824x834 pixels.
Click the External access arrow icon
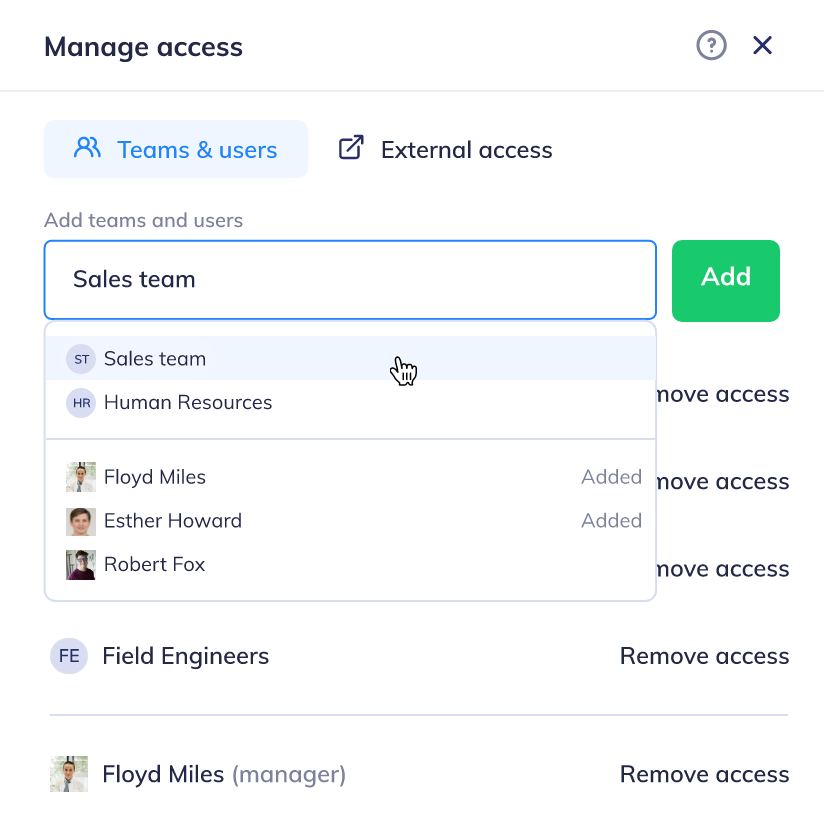(x=351, y=148)
